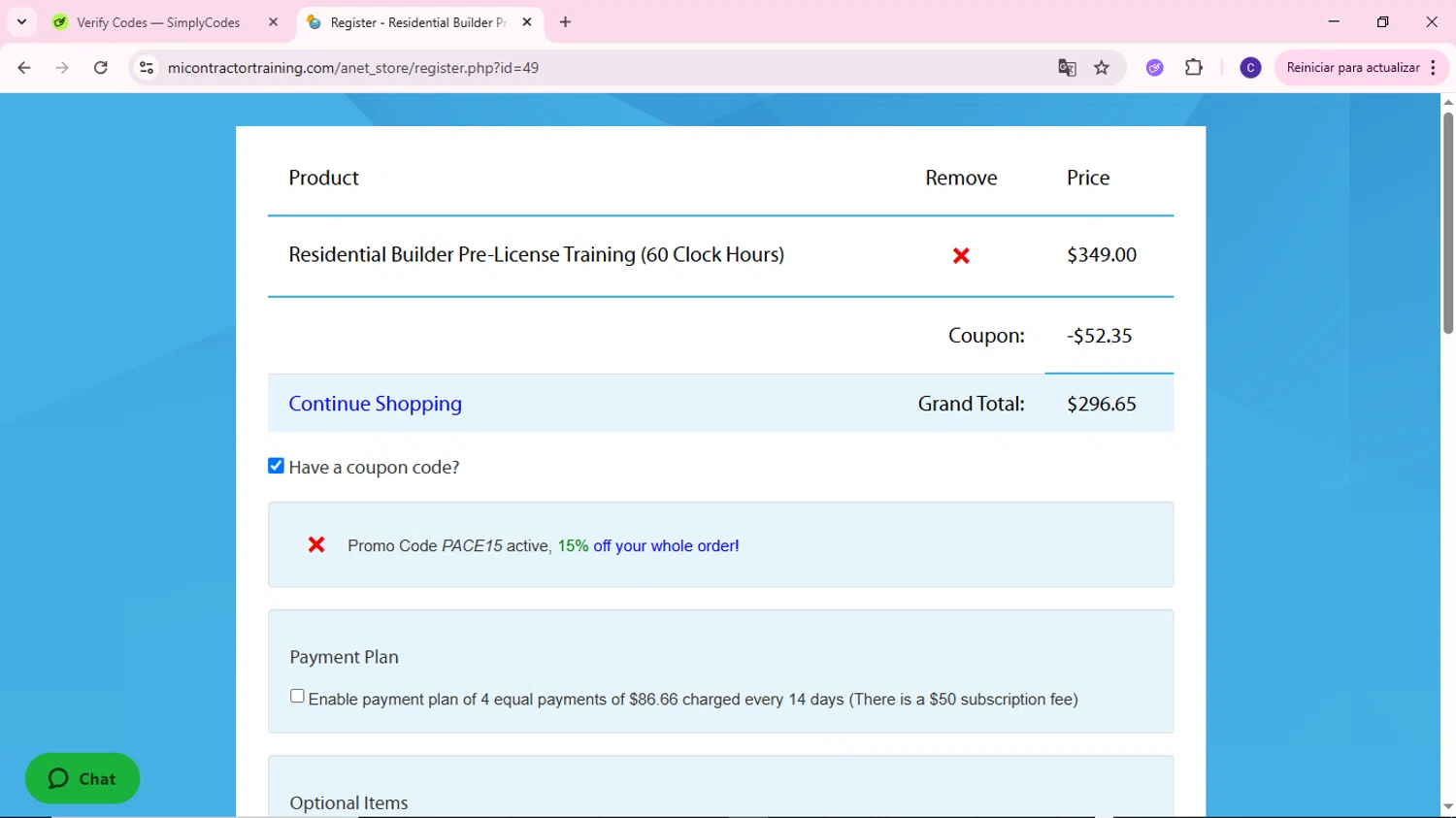Viewport: 1456px width, 818px height.
Task: Click the page vertical scrollbar thumb
Action: (1448, 223)
